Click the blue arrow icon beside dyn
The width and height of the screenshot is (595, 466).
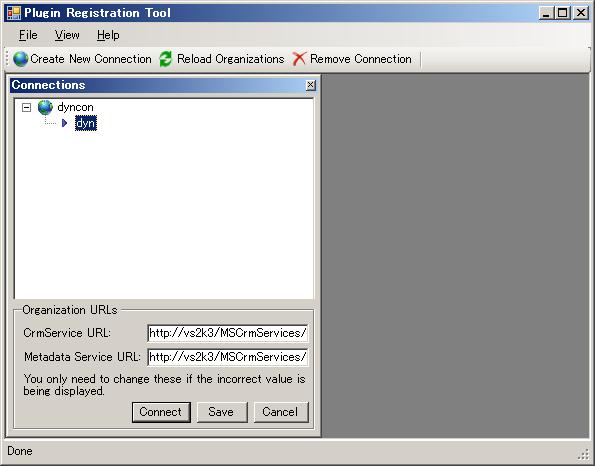[65, 123]
